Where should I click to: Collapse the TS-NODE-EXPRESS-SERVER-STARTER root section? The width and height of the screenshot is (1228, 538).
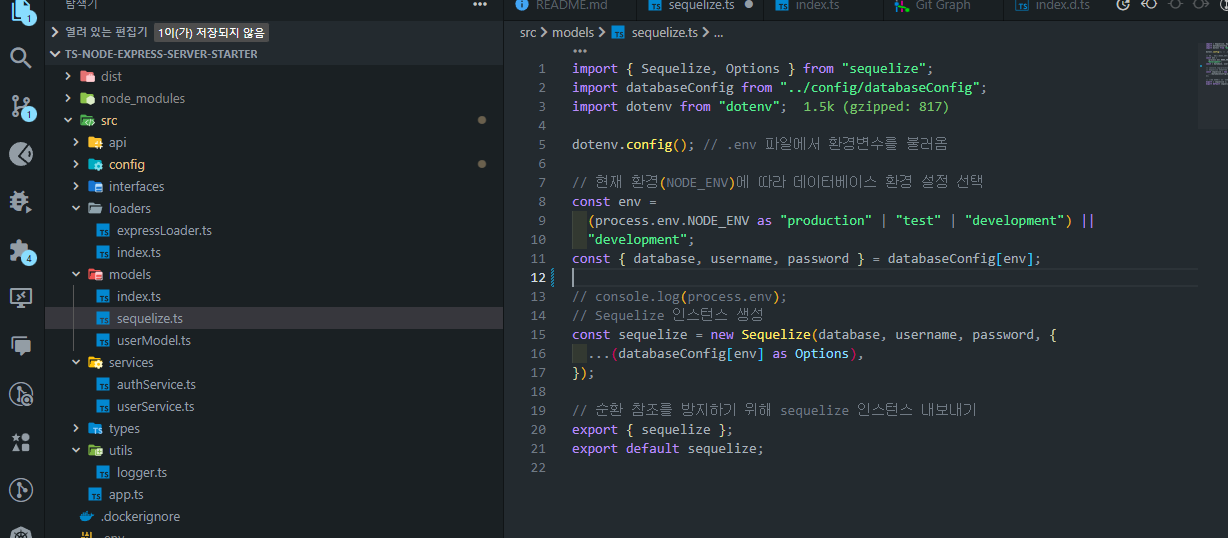(55, 54)
